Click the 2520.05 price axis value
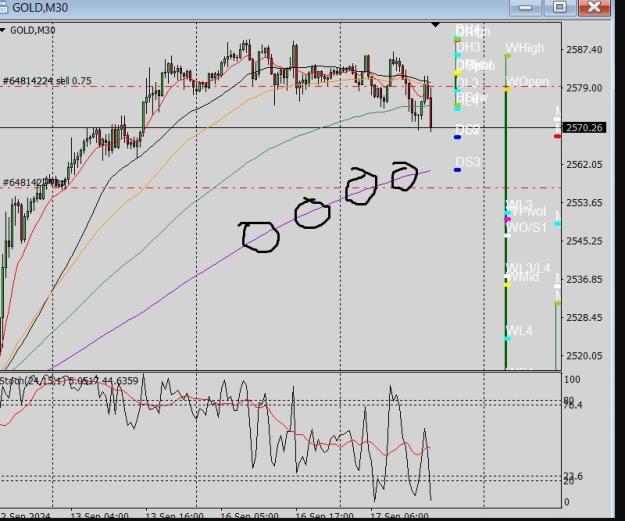Viewport: 625px width, 521px height. [x=584, y=356]
